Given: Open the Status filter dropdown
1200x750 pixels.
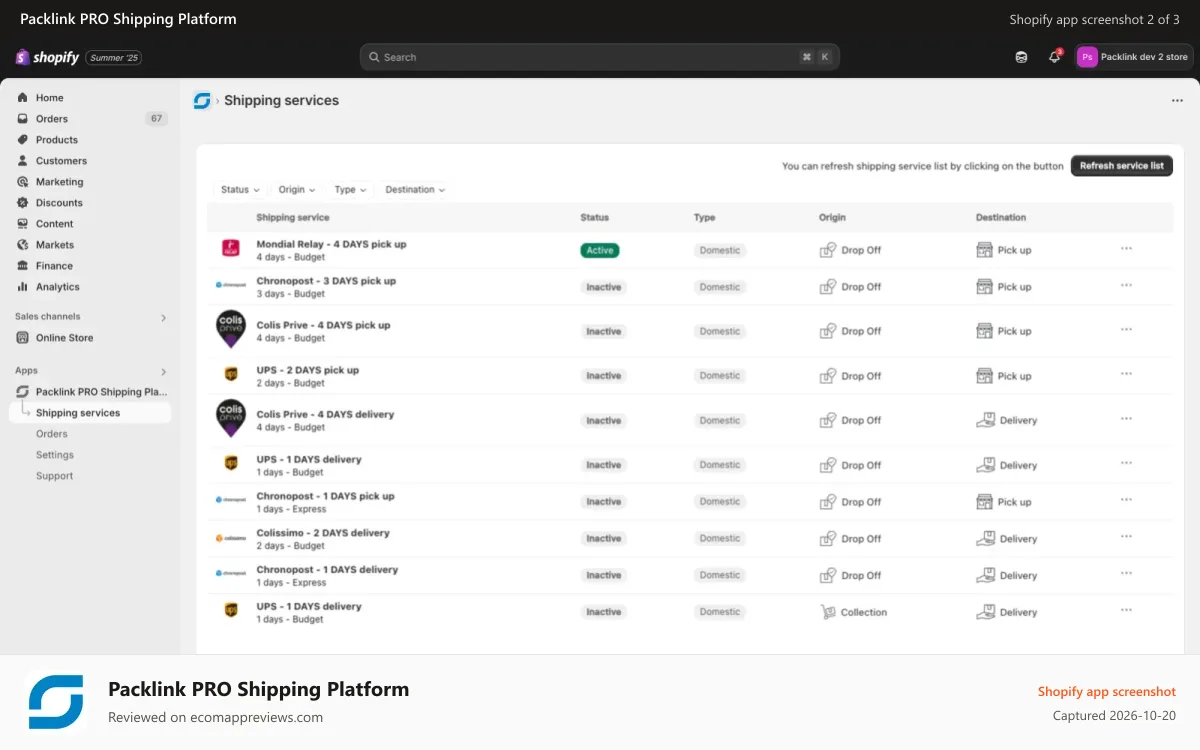Looking at the screenshot, I should (240, 190).
